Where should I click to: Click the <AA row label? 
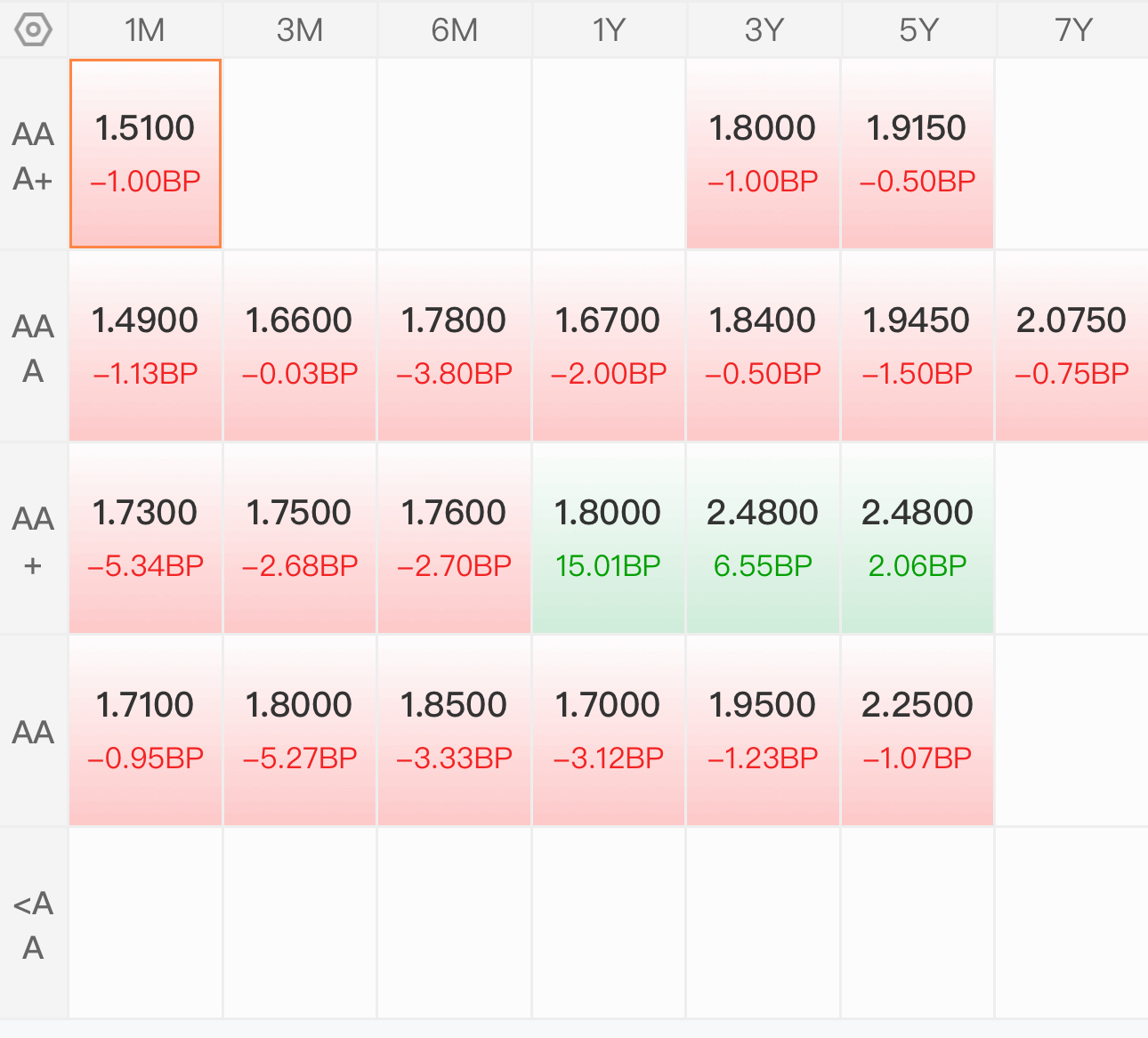coord(34,925)
